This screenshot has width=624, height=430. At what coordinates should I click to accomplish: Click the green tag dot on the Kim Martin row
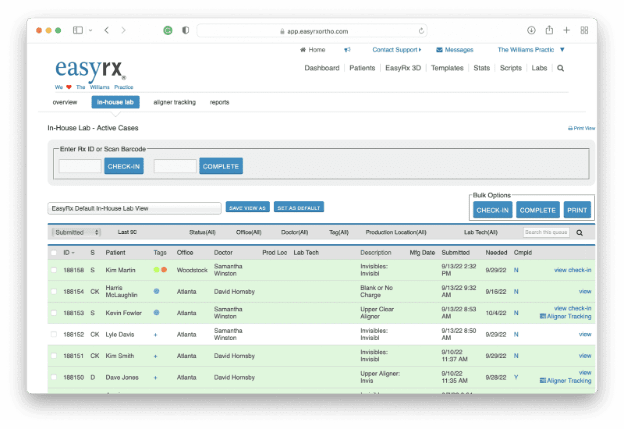pyautogui.click(x=156, y=270)
